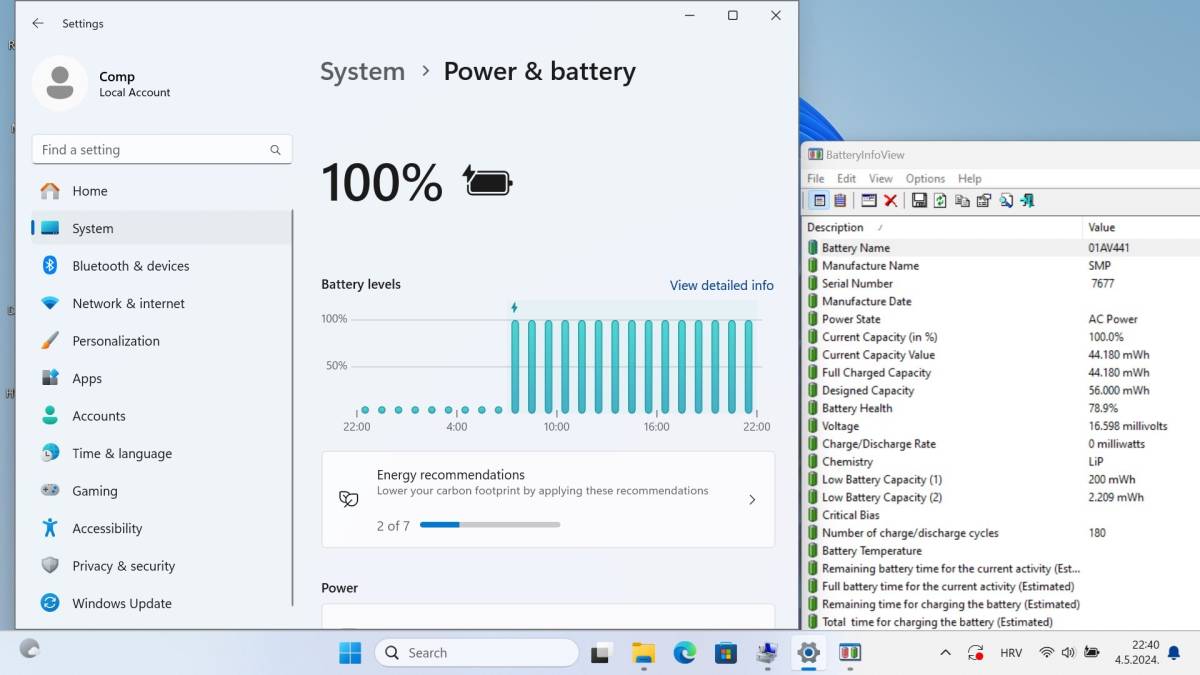Show hidden icons in the system tray
This screenshot has width=1200, height=675.
(x=945, y=653)
